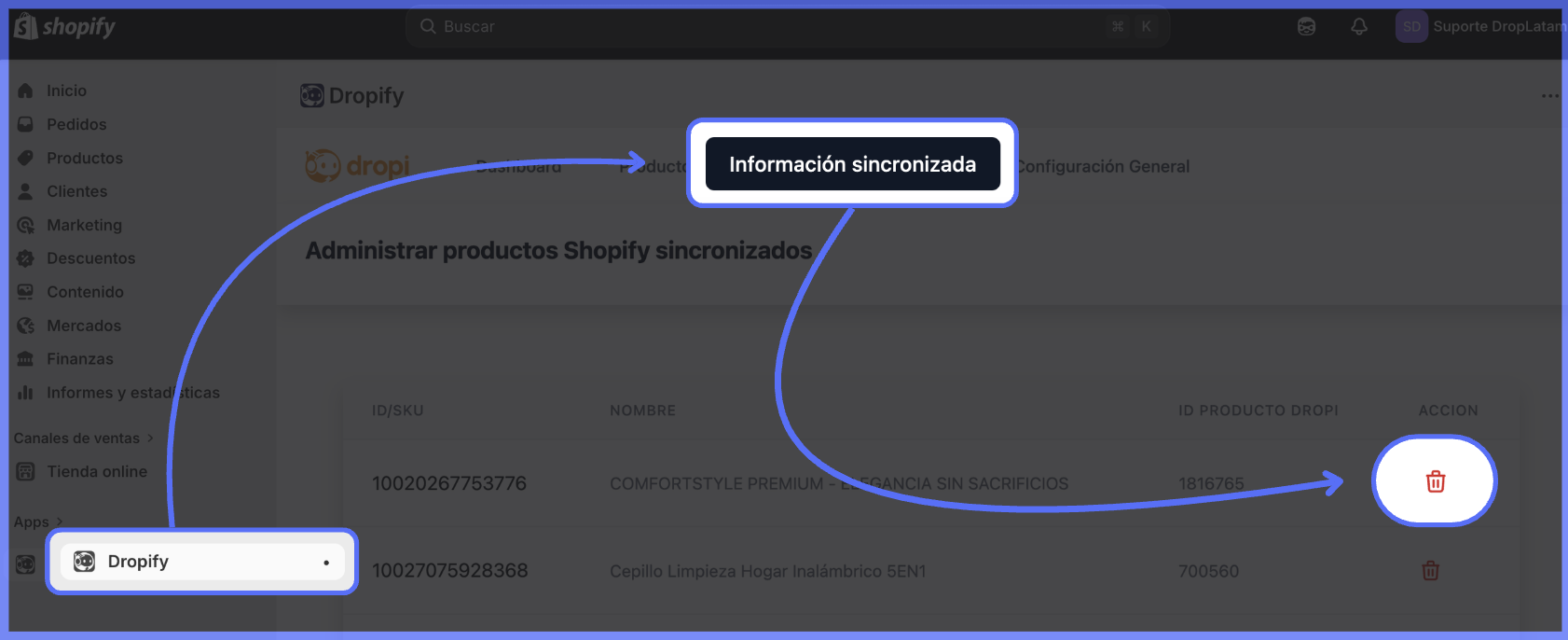Open Tienda online sales channel

[97, 472]
